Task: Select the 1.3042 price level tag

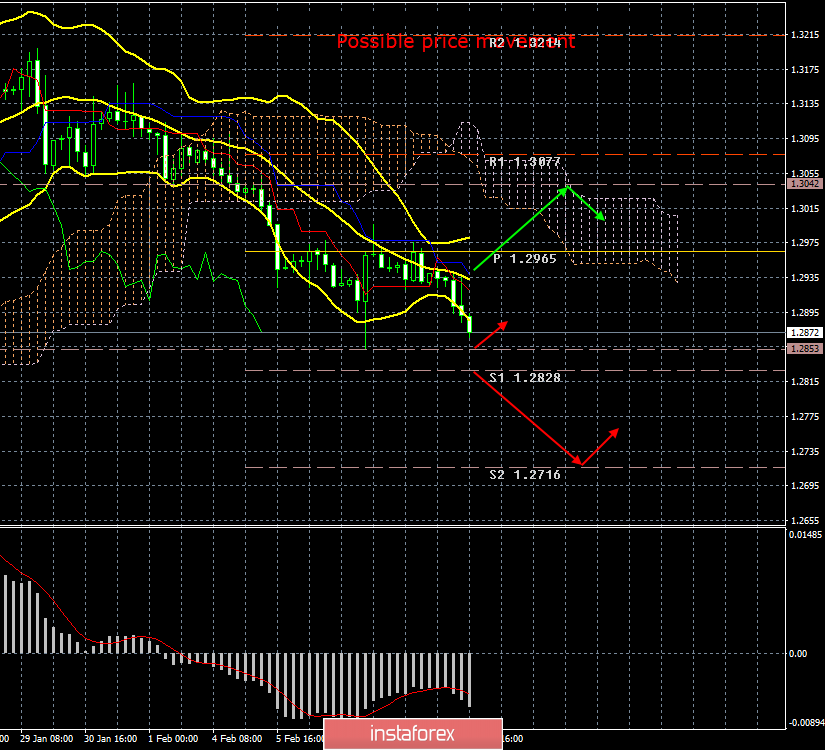Action: pyautogui.click(x=804, y=184)
